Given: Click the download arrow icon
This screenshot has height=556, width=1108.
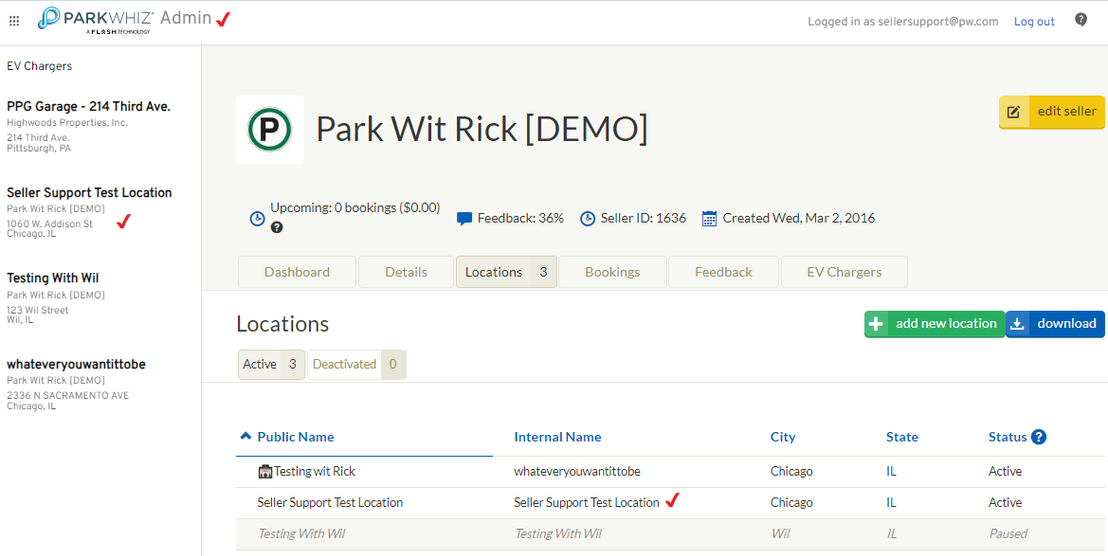Looking at the screenshot, I should click(1017, 324).
